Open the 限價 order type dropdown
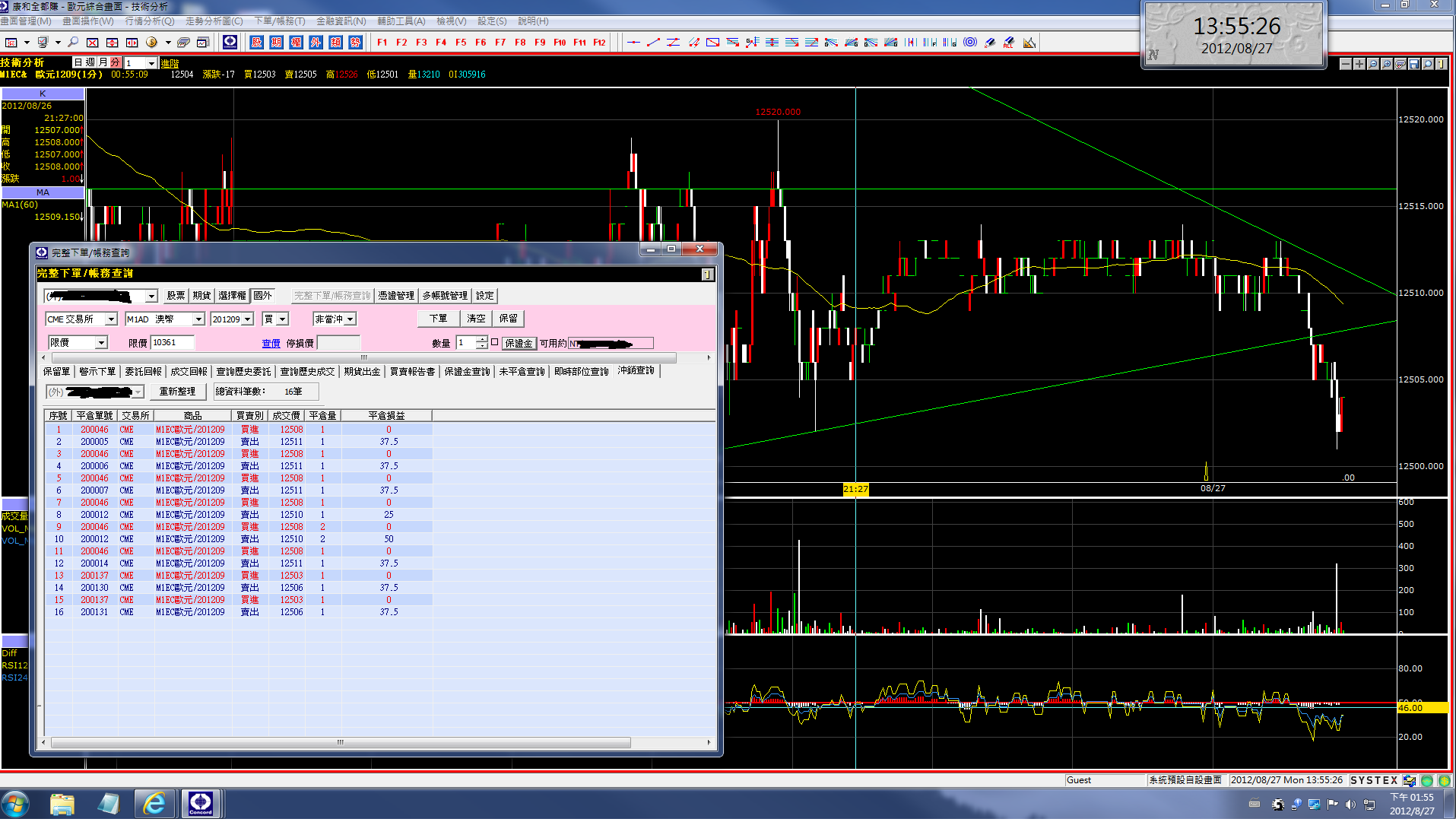Screen dimensions: 1456x822 point(101,343)
